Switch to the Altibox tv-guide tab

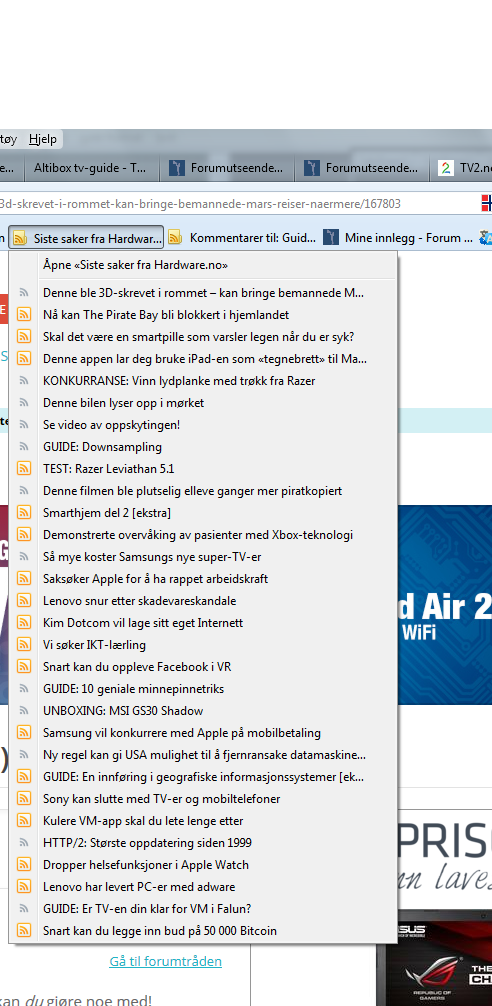coord(90,168)
